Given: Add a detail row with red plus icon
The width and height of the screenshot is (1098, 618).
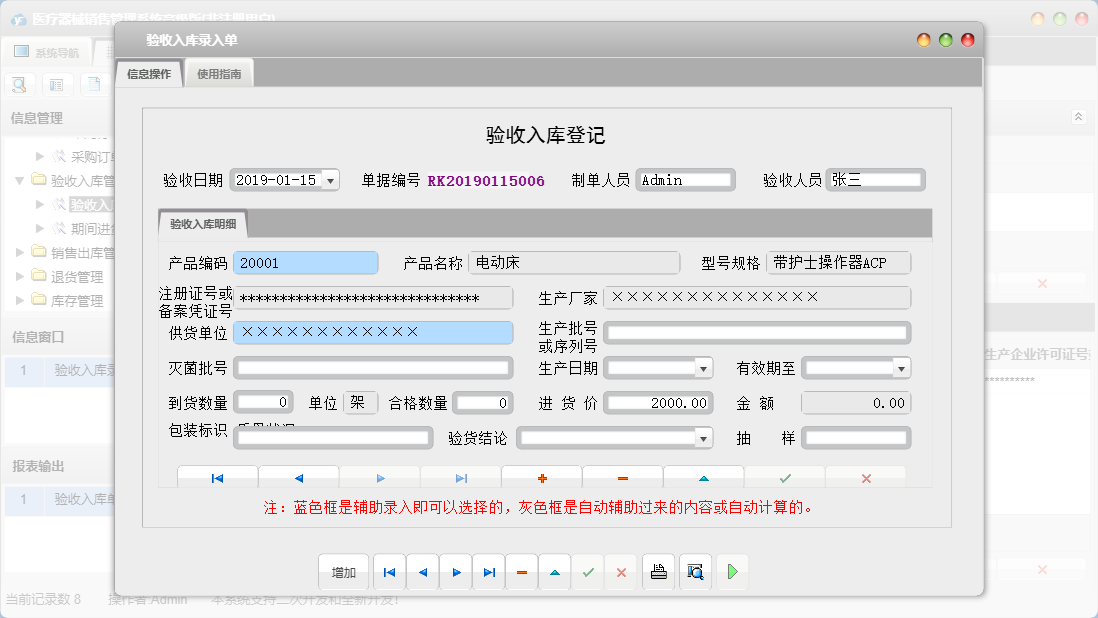Looking at the screenshot, I should (x=541, y=477).
